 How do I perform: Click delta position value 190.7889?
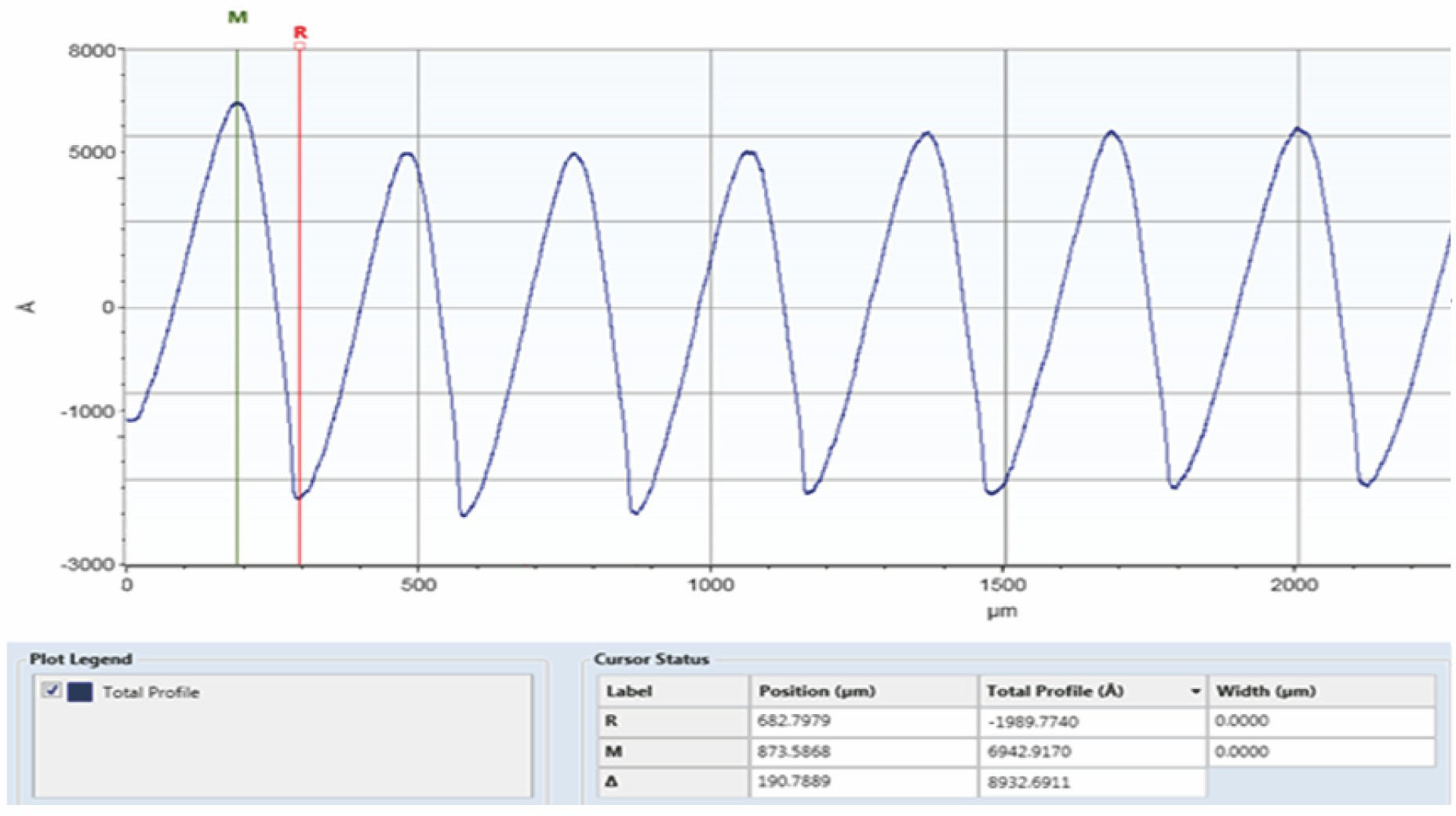(794, 781)
